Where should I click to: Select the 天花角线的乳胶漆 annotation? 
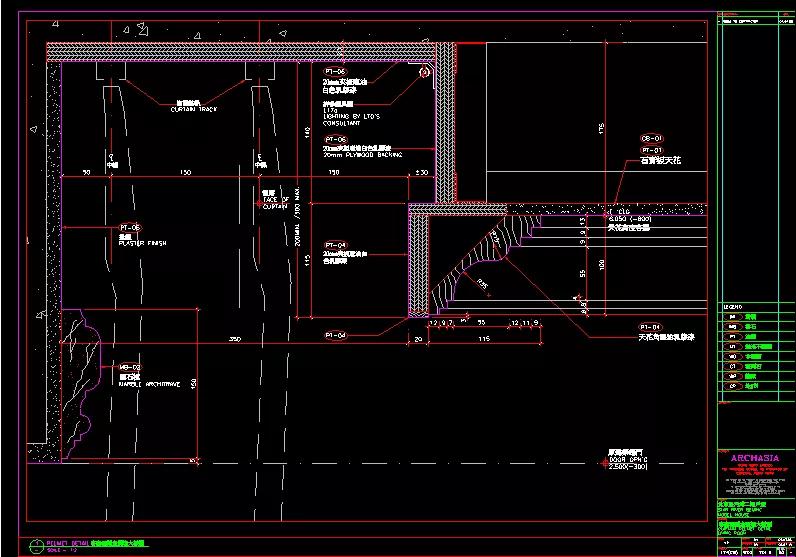tap(667, 337)
